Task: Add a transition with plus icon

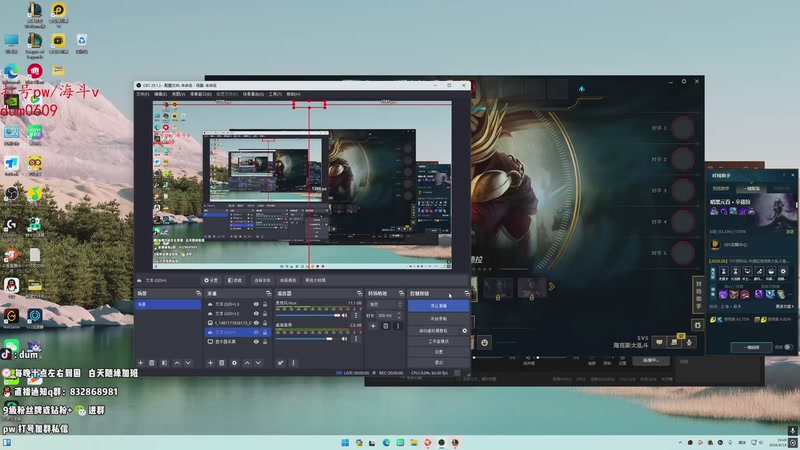Action: tap(373, 326)
